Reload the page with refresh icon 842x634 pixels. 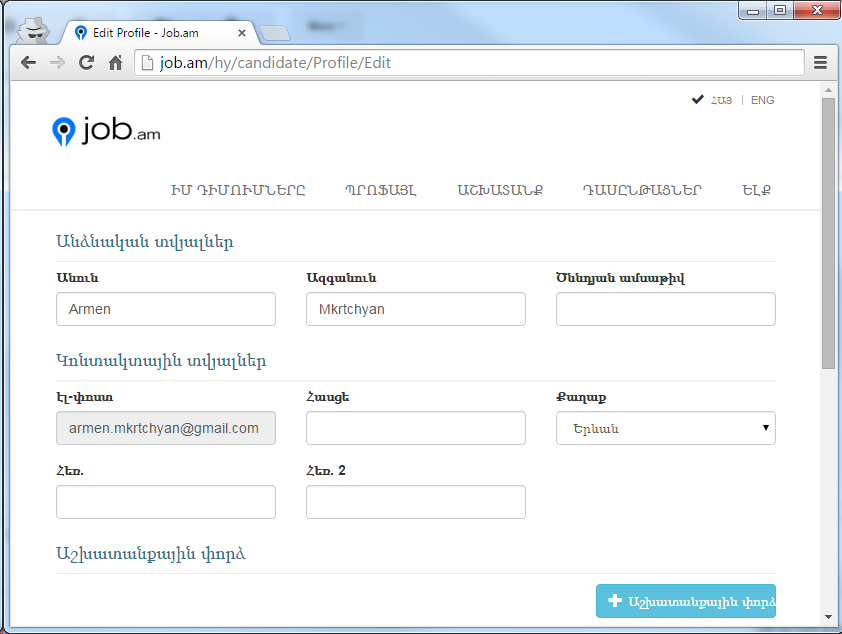pos(86,63)
